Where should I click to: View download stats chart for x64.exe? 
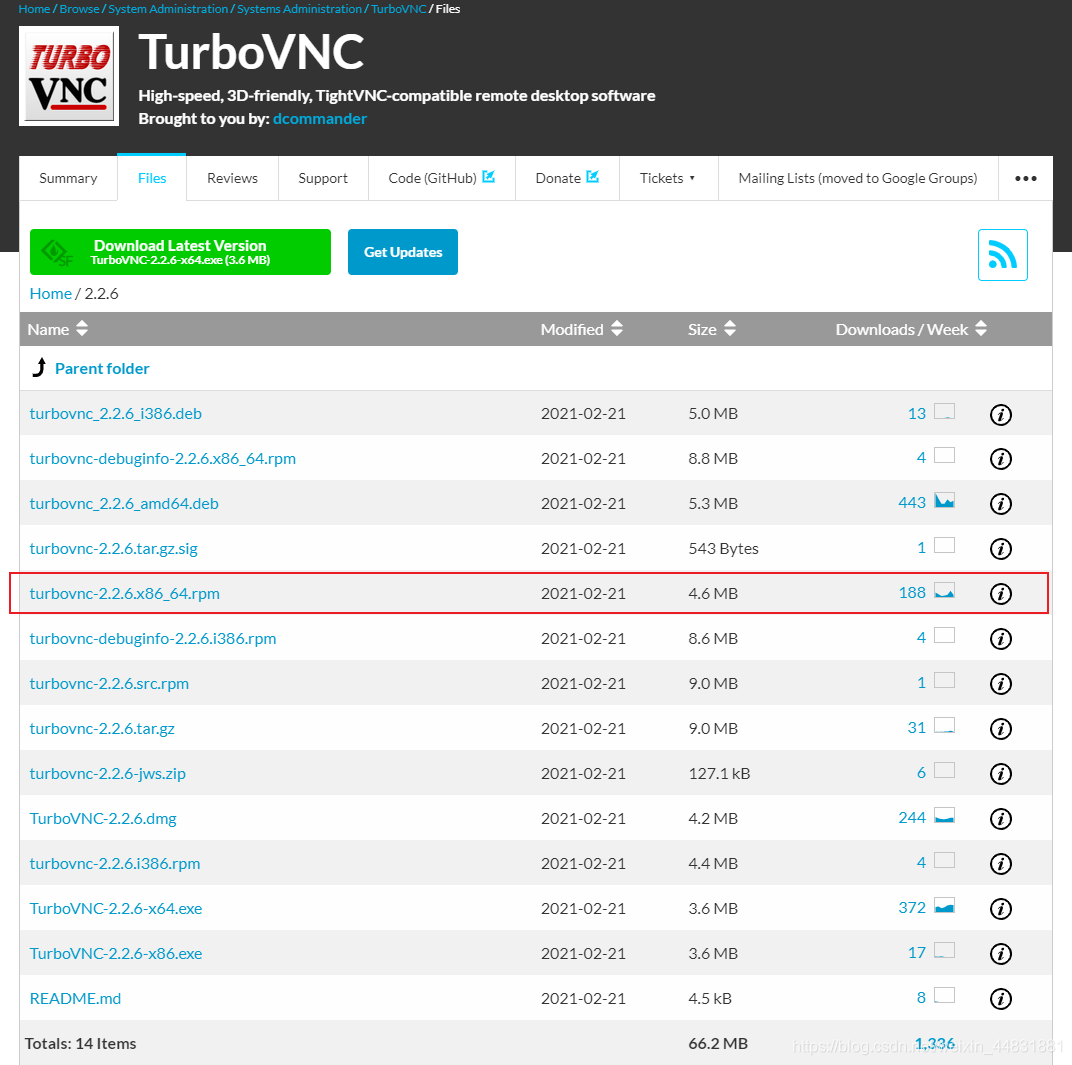944,906
